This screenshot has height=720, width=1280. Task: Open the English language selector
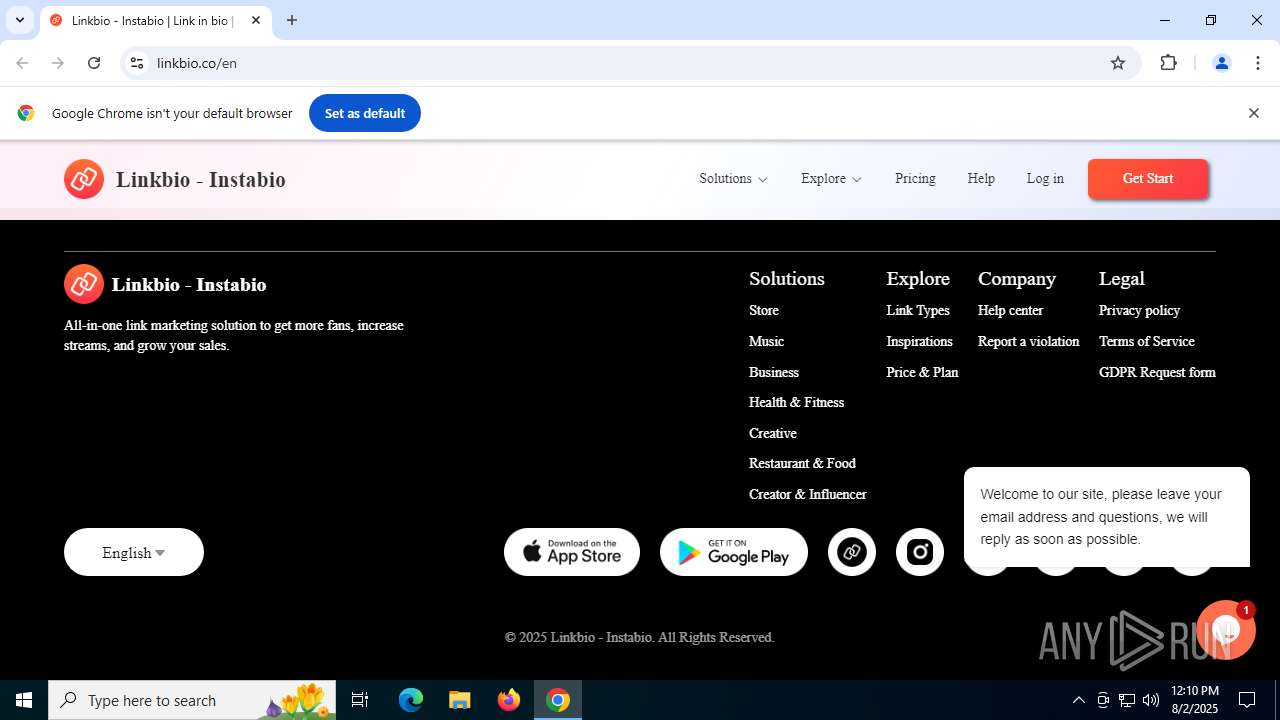pyautogui.click(x=134, y=552)
